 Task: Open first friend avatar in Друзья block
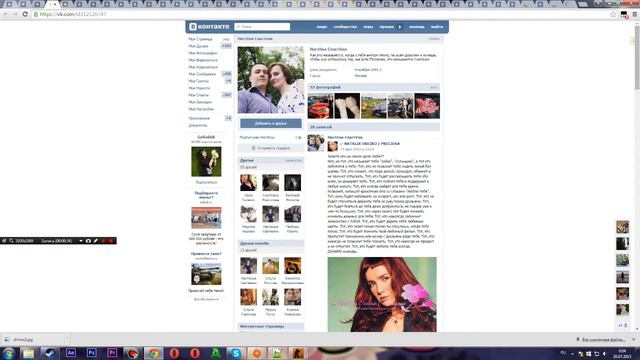tap(248, 182)
